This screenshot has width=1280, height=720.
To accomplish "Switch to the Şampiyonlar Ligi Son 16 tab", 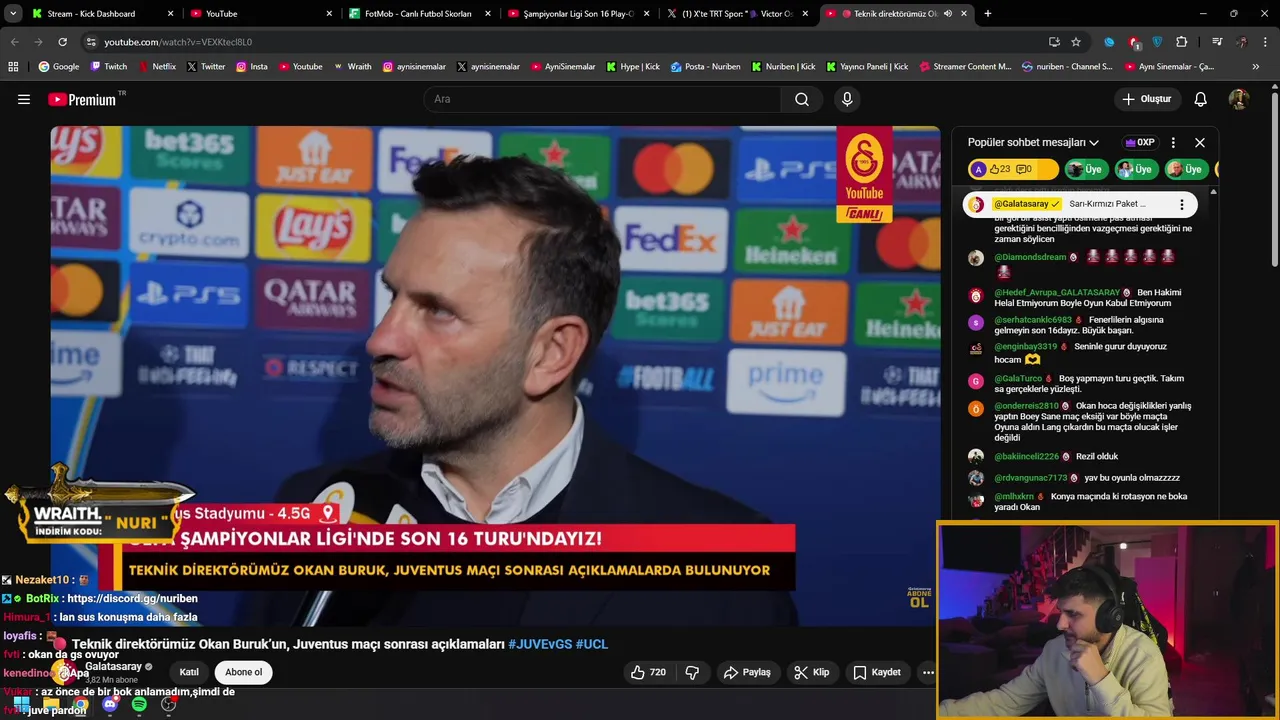I will (x=578, y=14).
